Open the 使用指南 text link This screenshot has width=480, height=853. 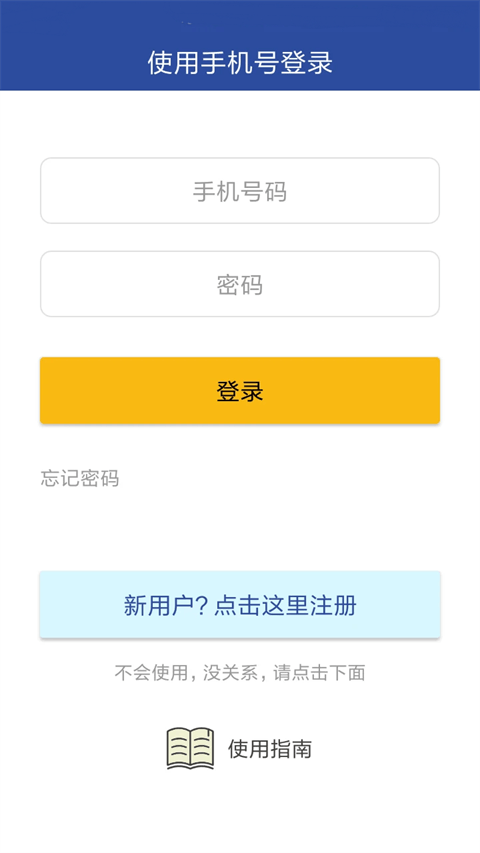270,749
